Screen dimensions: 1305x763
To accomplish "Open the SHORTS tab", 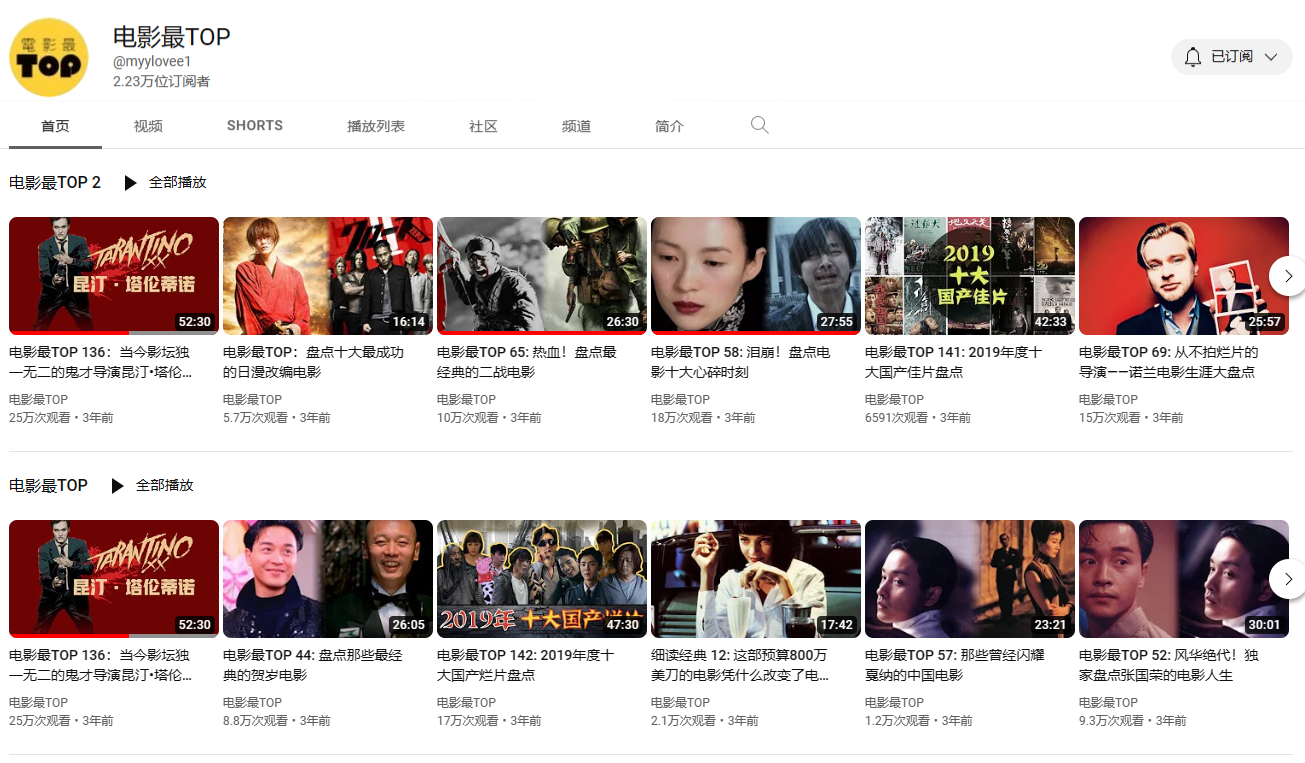I will pyautogui.click(x=255, y=125).
